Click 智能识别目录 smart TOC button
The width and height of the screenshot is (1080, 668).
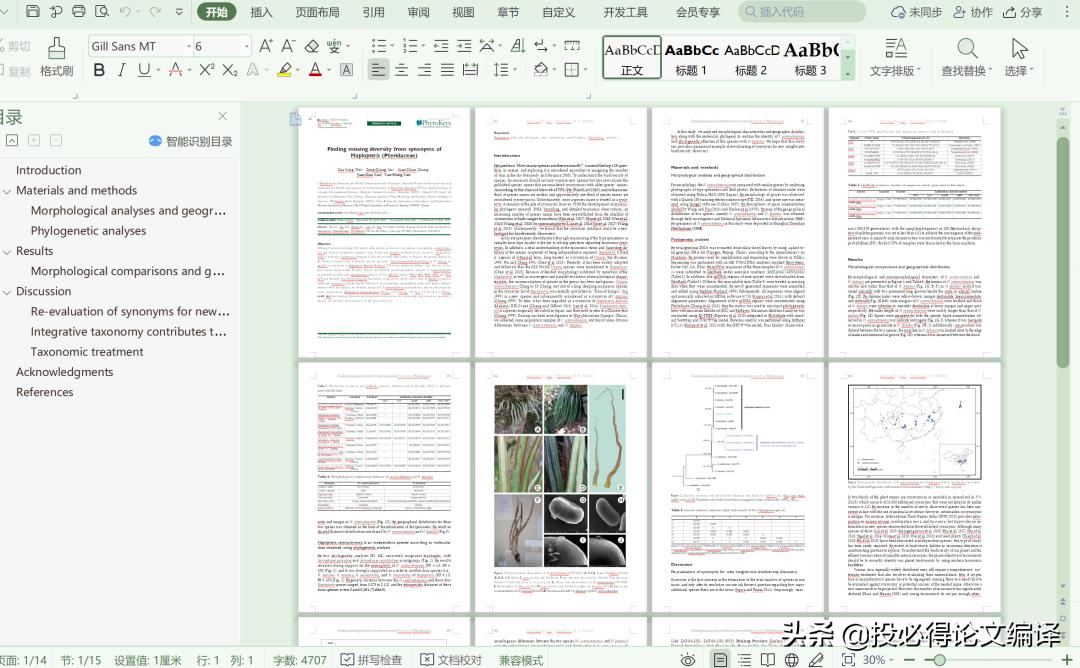(191, 141)
